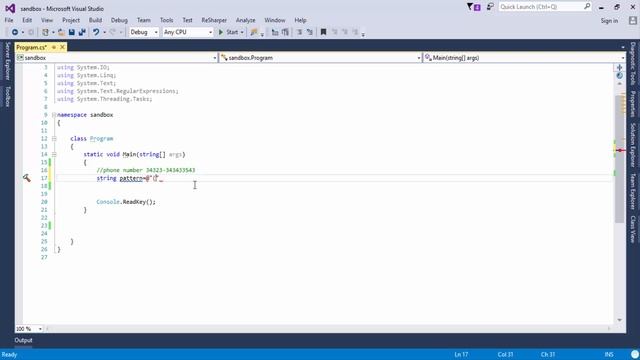Click the account avatar icon
The height and width of the screenshot is (360, 640).
pos(633,20)
